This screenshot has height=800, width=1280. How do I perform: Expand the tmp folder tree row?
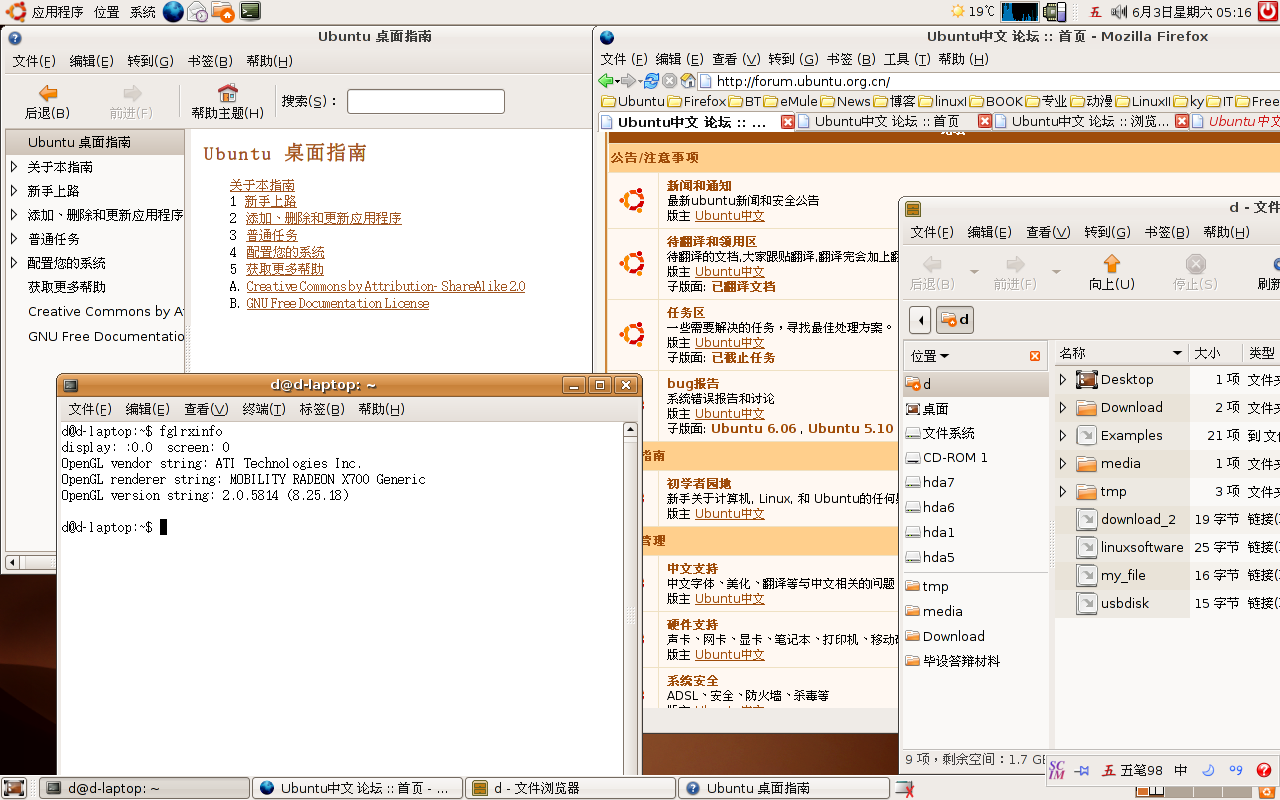pos(1063,491)
